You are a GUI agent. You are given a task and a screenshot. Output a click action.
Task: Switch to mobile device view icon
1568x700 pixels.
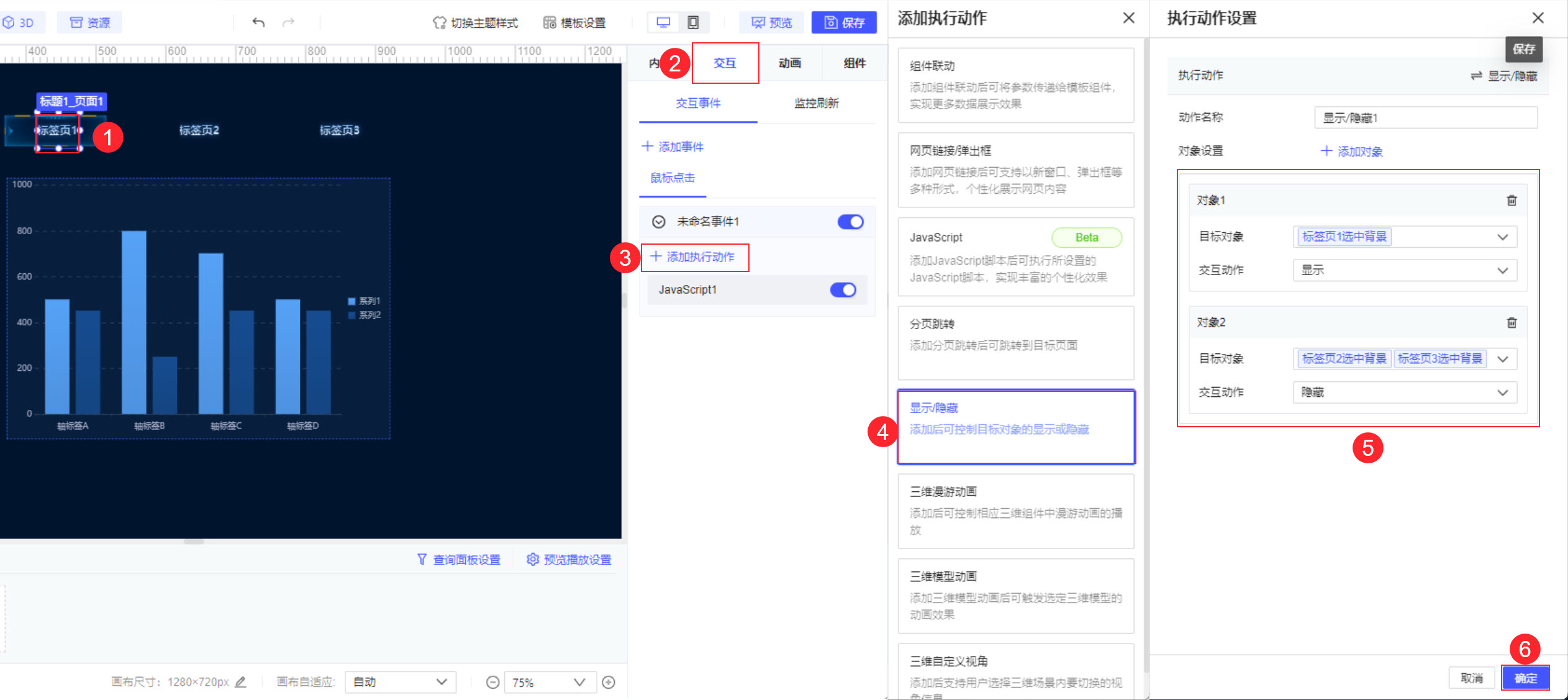[x=693, y=23]
